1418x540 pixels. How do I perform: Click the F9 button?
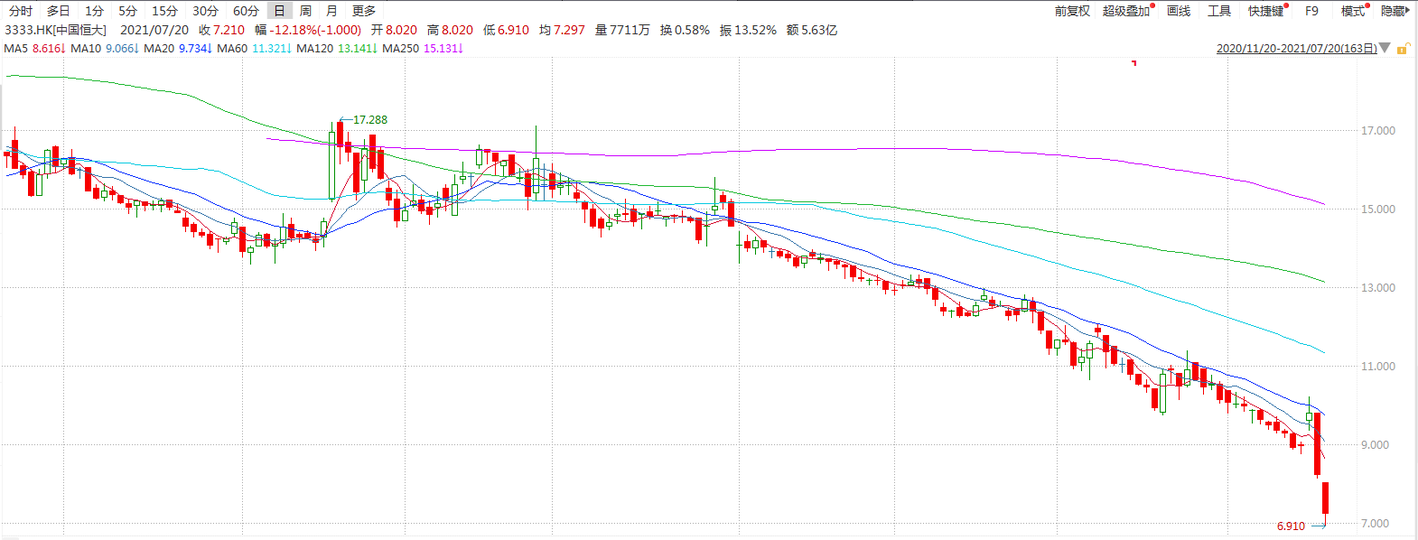tap(1312, 11)
